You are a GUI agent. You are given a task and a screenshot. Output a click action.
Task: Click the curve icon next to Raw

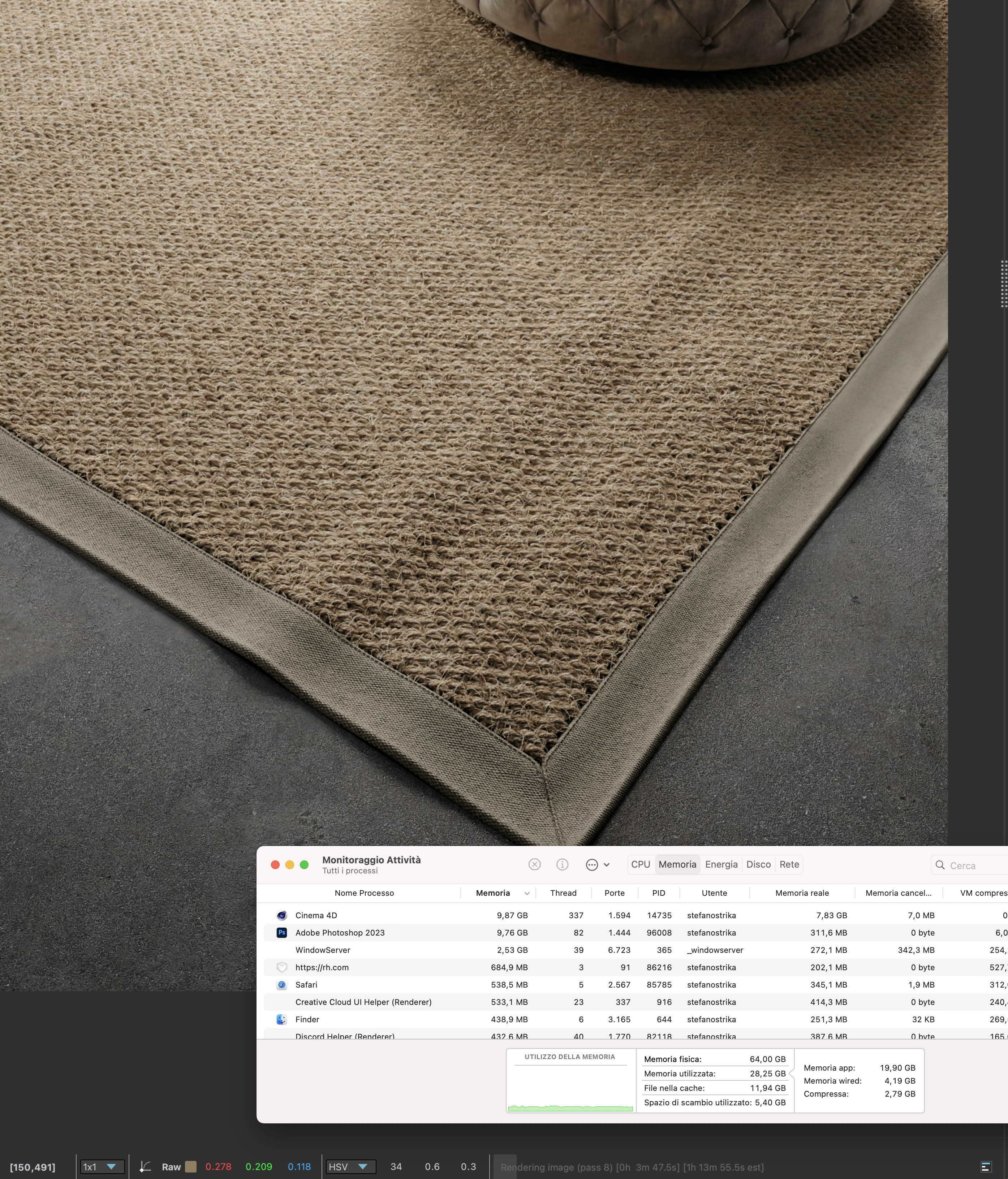(x=145, y=1167)
